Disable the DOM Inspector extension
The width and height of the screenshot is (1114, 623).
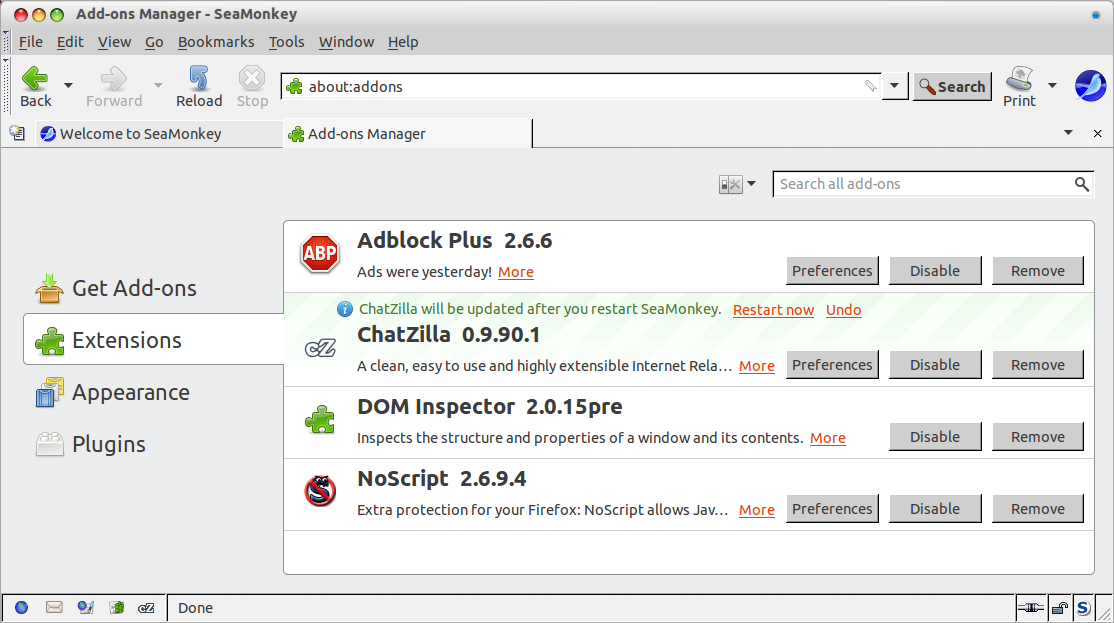click(935, 437)
